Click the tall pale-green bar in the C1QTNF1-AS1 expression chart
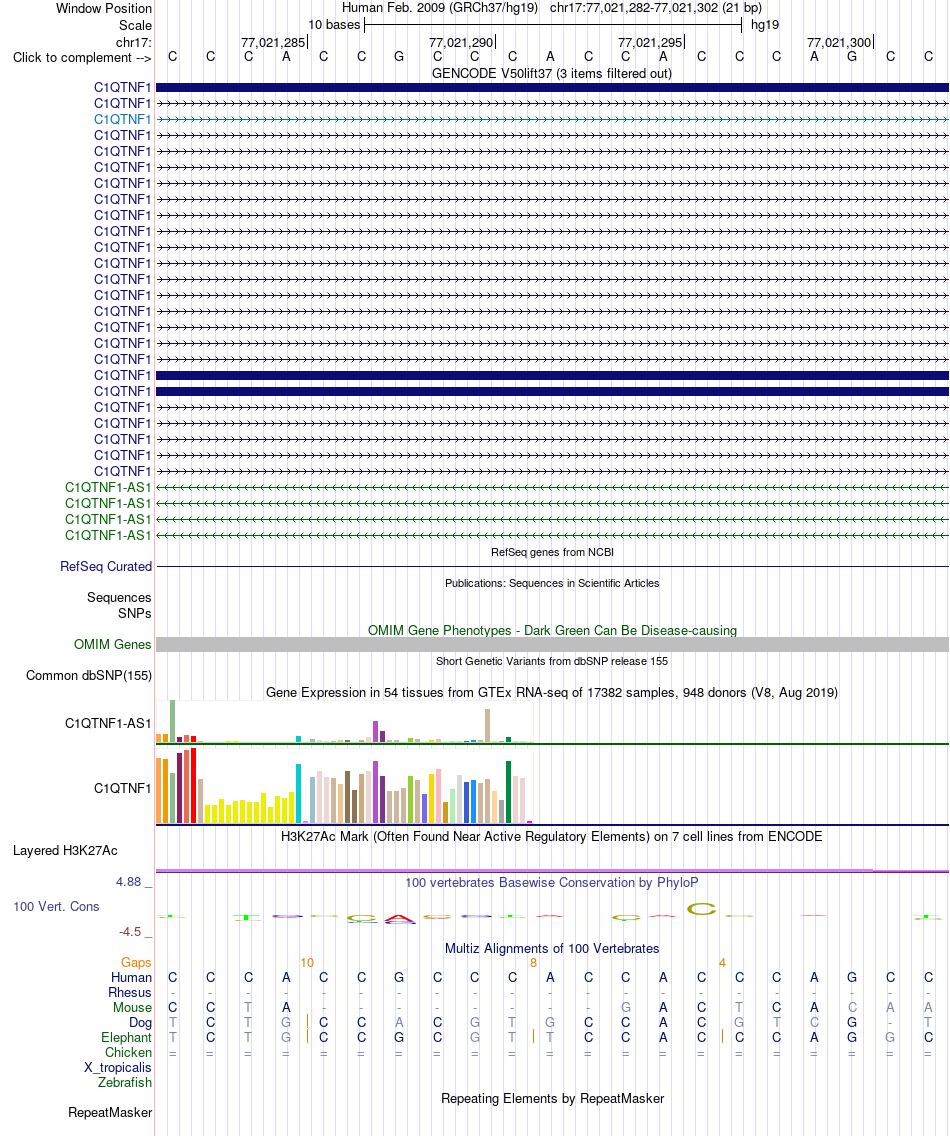 pos(172,721)
